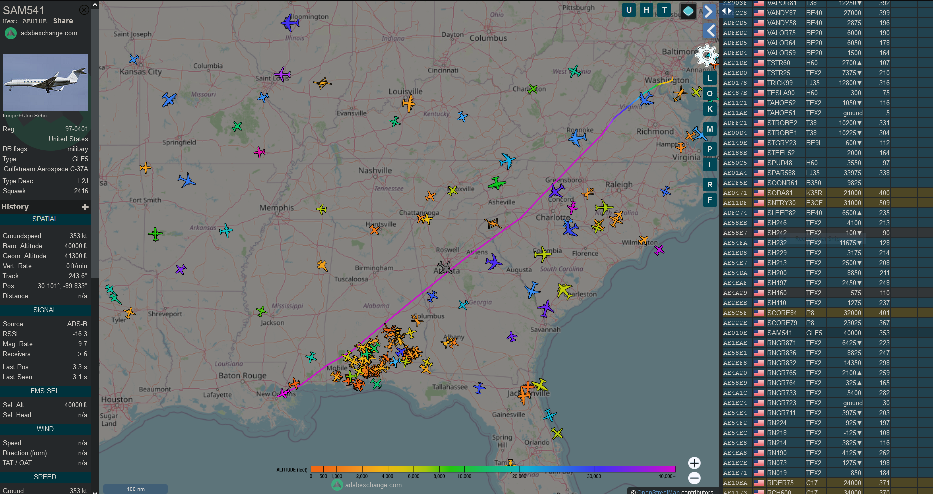
Task: Select the RNGR871 table row
Action: (826, 343)
